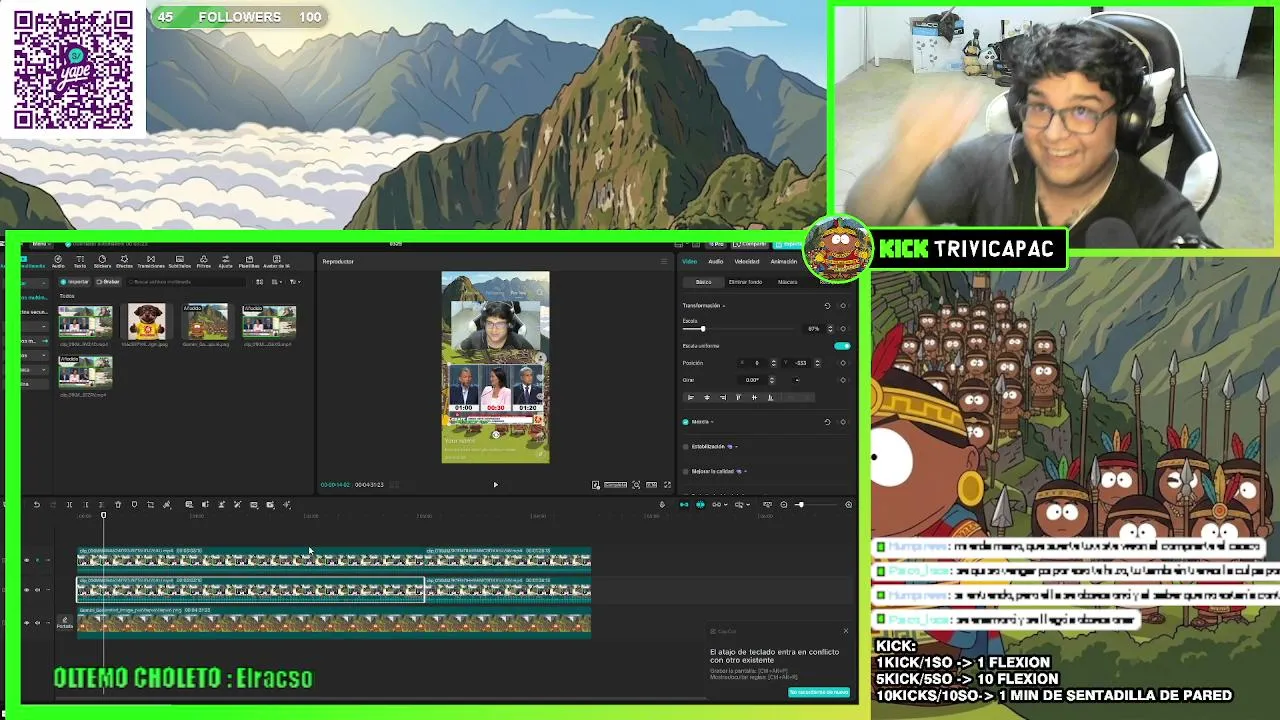Toggle visibility eye of top video track
Image resolution: width=1280 pixels, height=720 pixels.
coord(27,560)
